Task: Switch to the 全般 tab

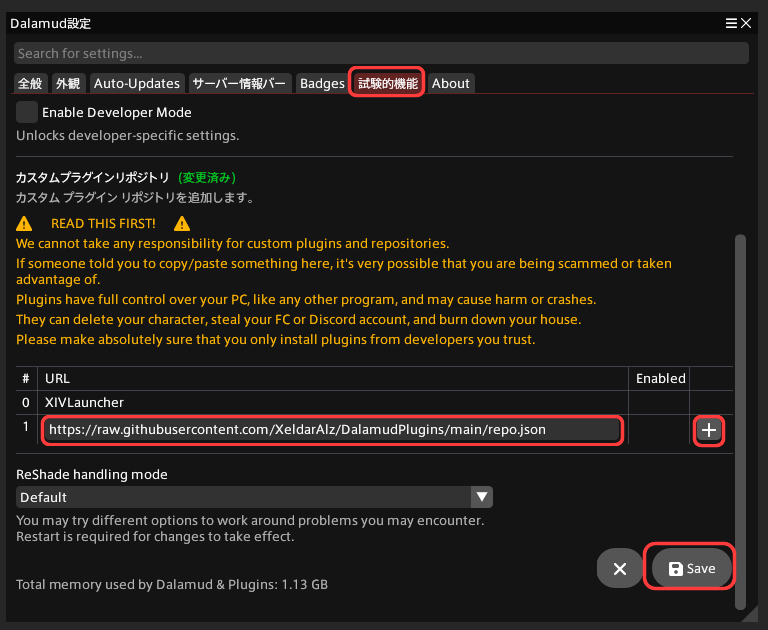Action: pos(30,83)
